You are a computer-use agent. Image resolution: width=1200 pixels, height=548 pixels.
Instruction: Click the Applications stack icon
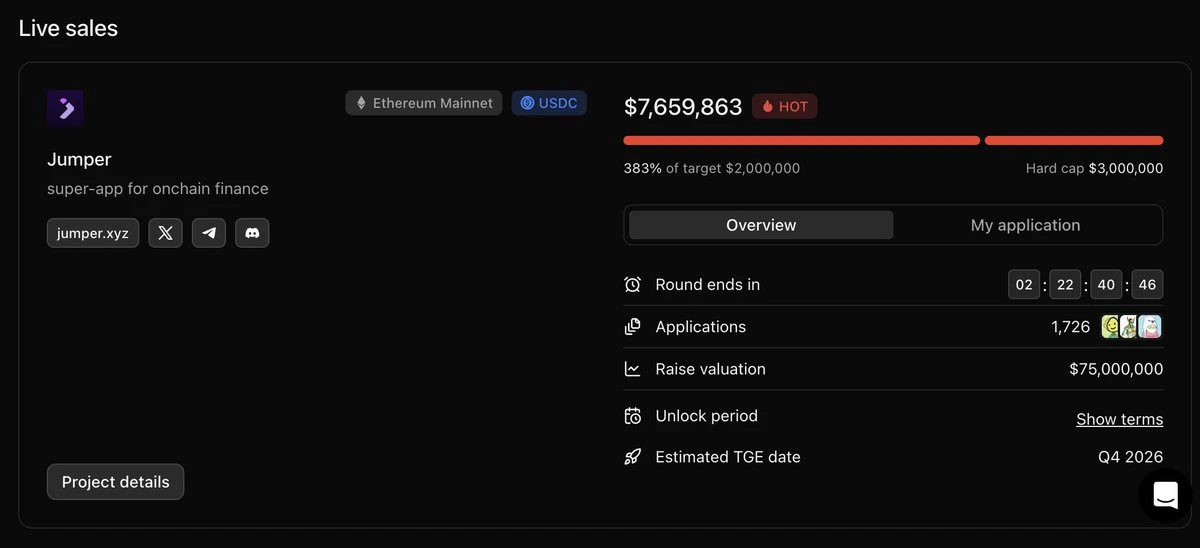click(632, 327)
